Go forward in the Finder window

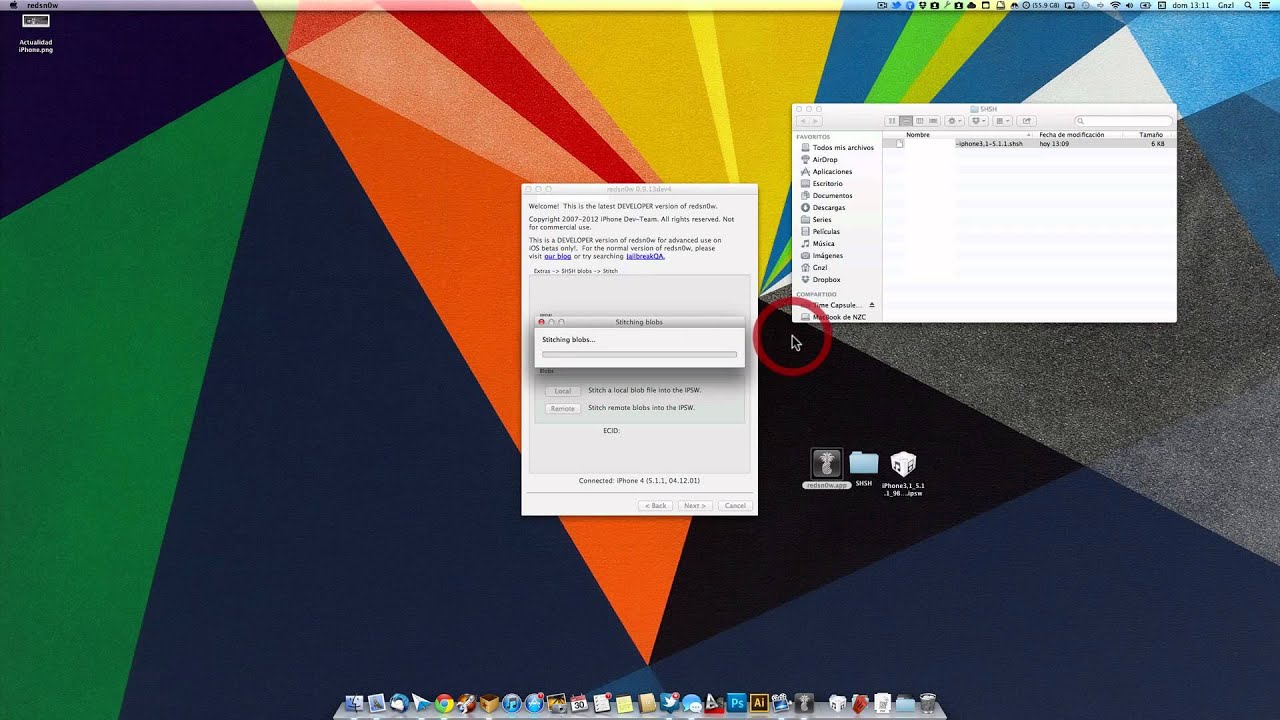(x=816, y=121)
